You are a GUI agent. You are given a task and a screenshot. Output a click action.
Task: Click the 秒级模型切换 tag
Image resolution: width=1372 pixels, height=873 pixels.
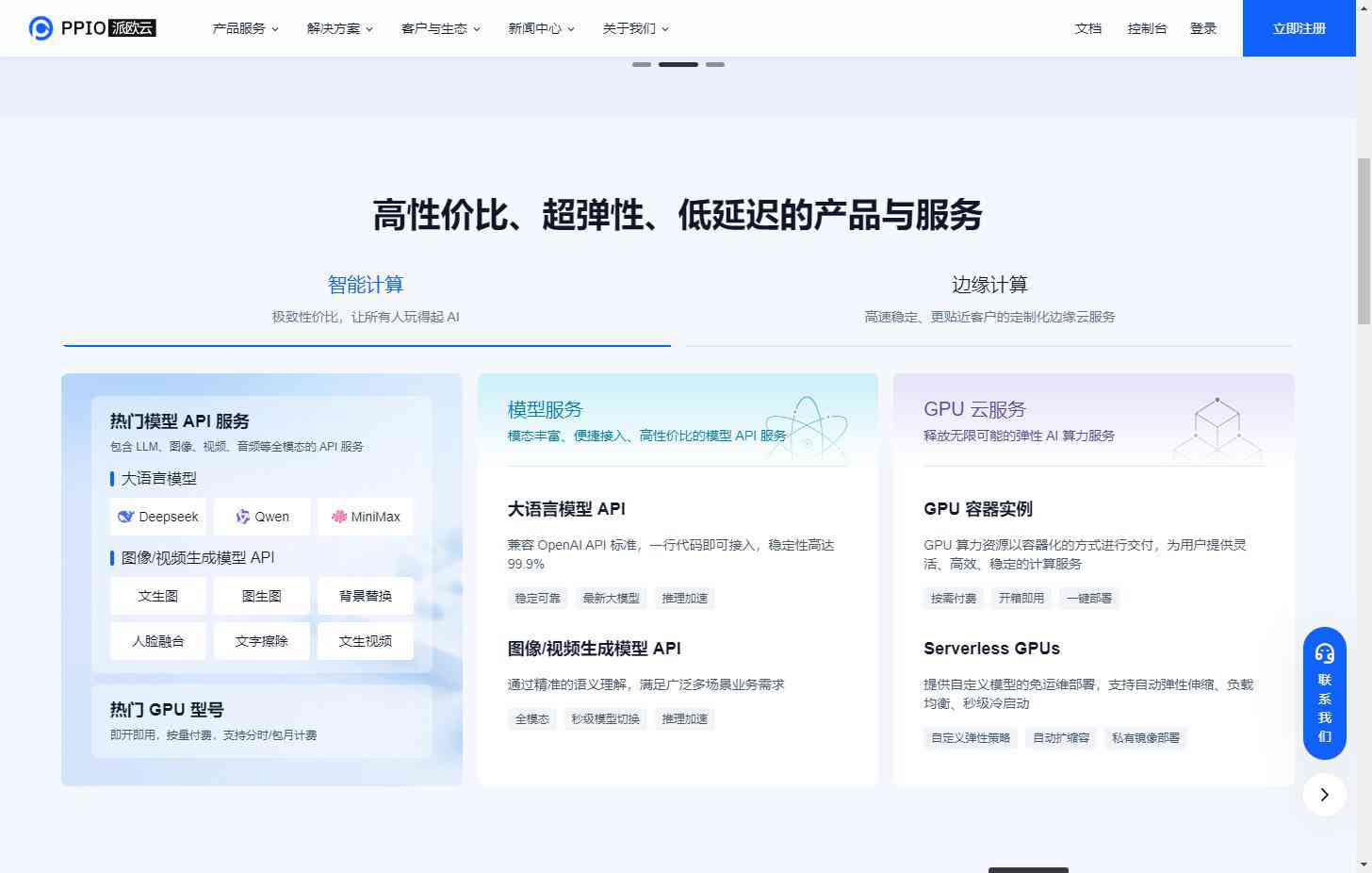click(605, 719)
